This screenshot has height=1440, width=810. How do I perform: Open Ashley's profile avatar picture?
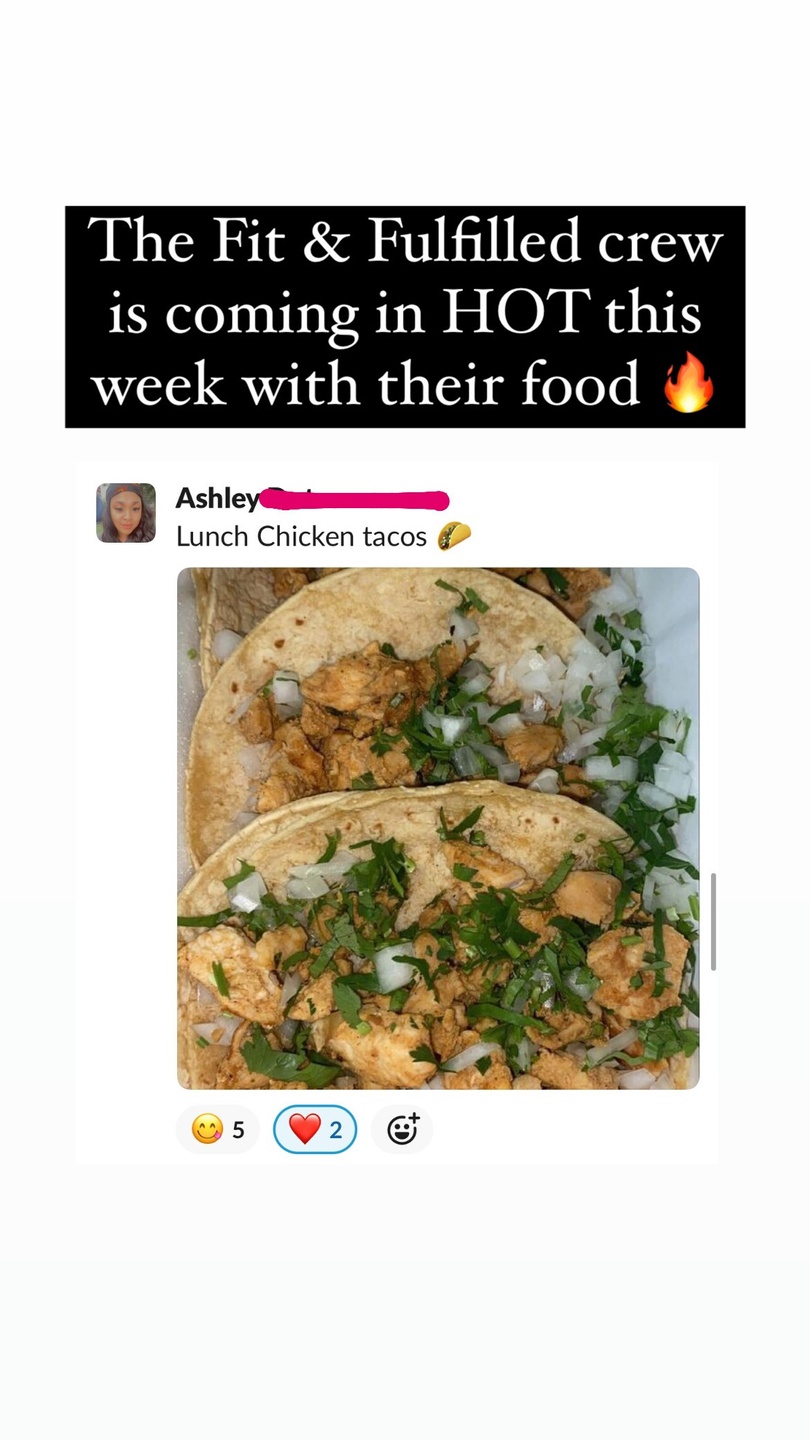(126, 513)
